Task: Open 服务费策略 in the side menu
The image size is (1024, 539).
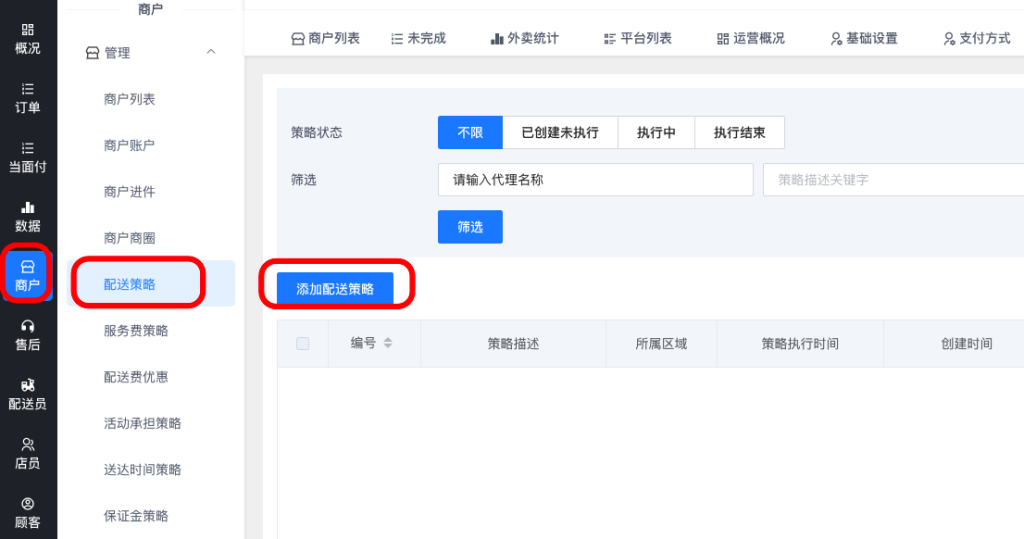Action: [136, 331]
